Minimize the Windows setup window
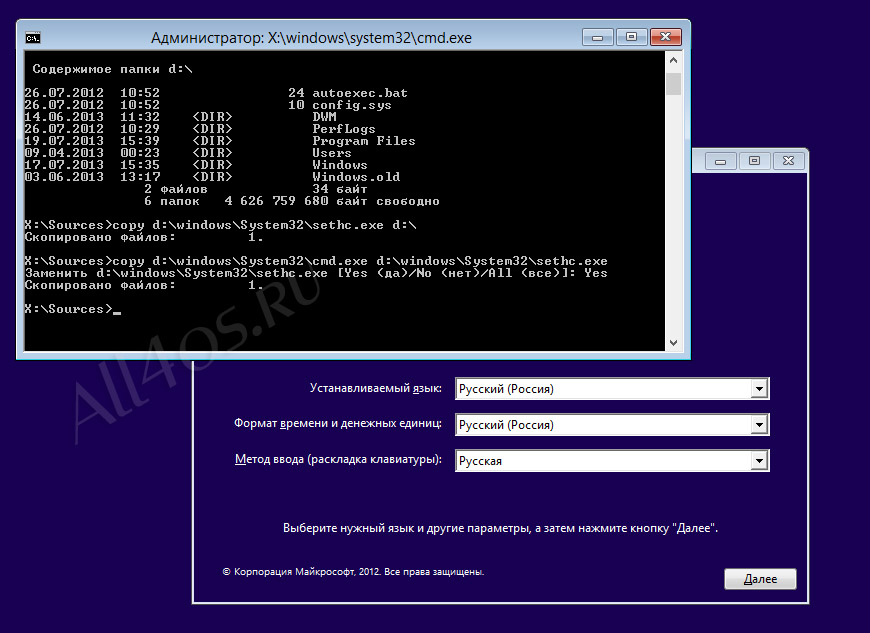 coord(721,161)
